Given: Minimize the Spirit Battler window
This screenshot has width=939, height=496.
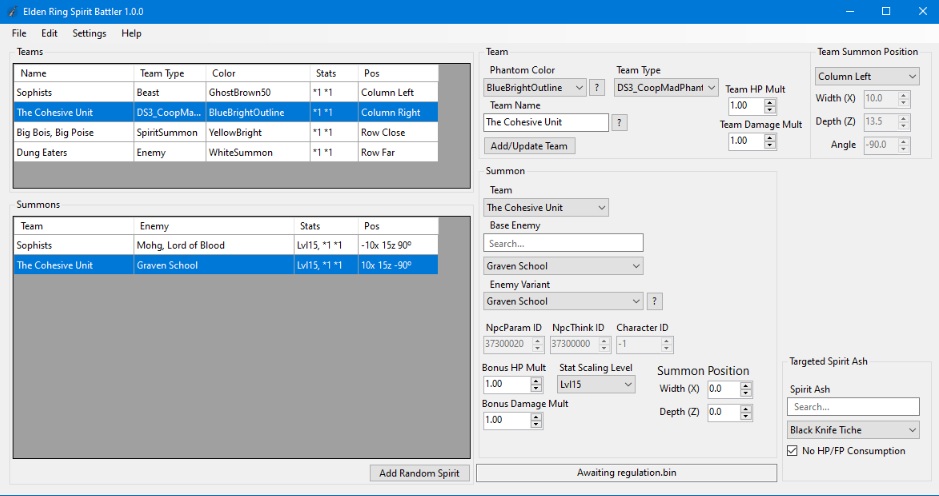Looking at the screenshot, I should click(850, 11).
